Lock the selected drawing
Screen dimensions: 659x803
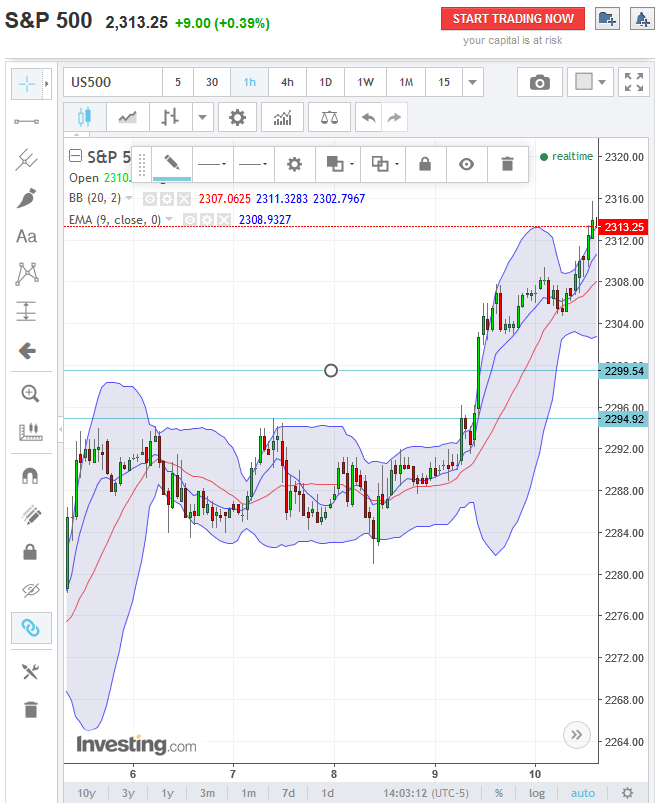pos(425,164)
